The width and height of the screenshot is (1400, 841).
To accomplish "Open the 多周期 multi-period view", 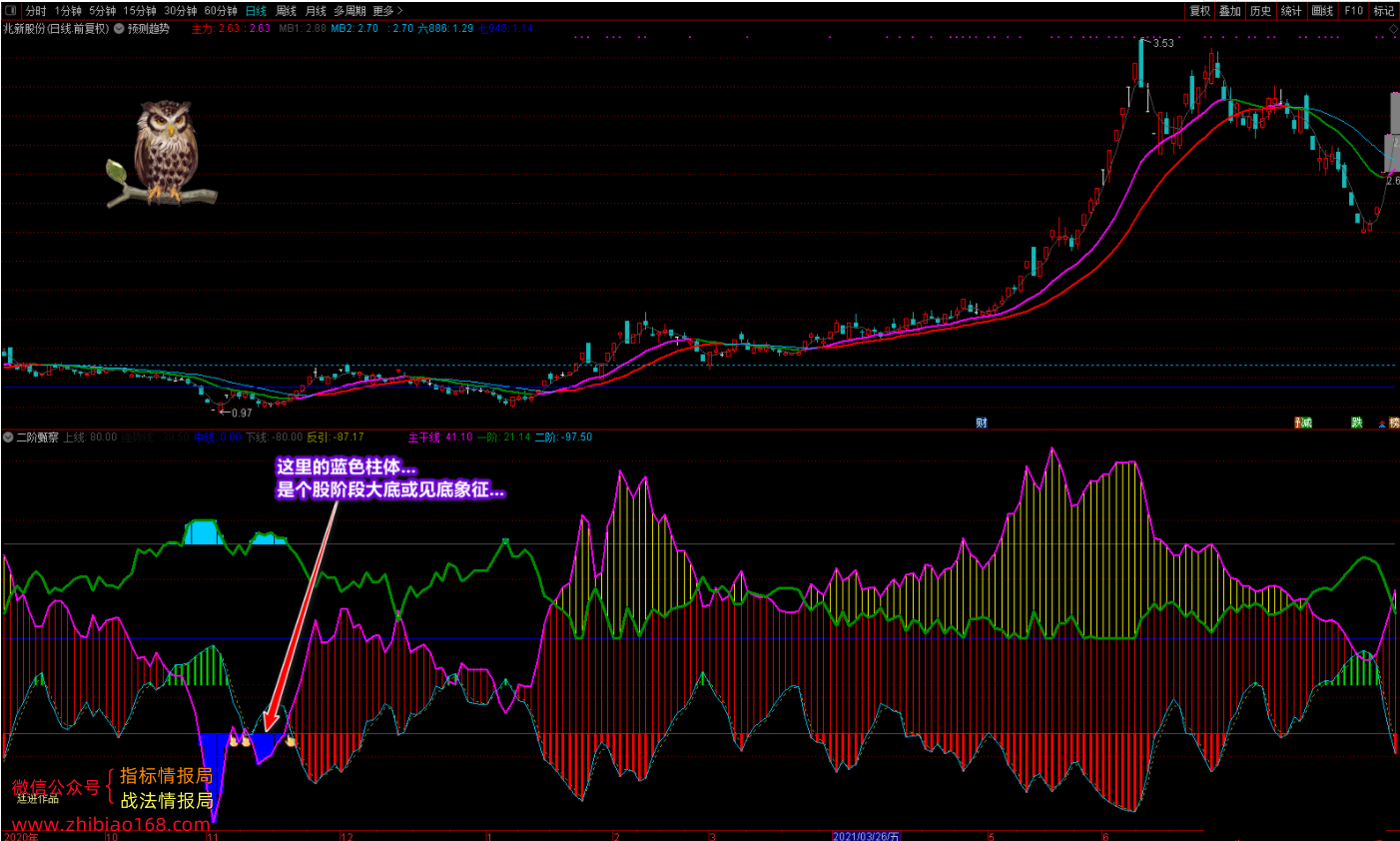I will [x=350, y=11].
